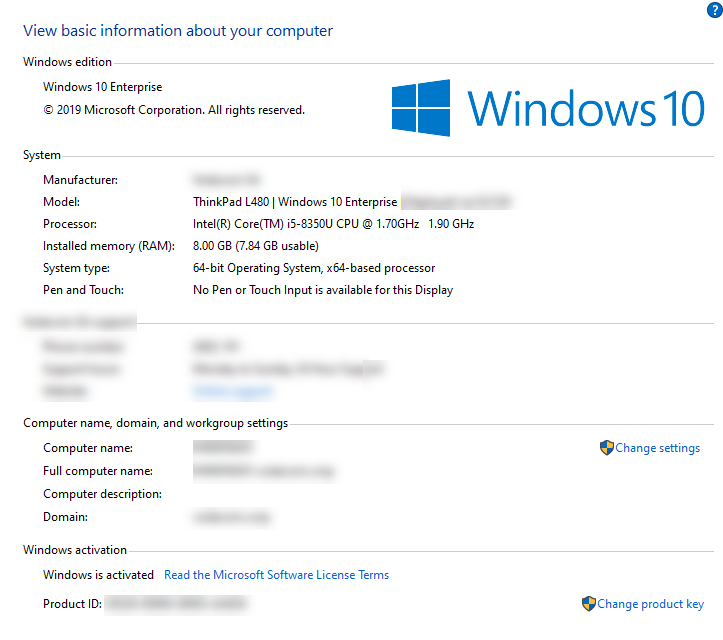Click the 'Model:' label
723x640 pixels.
(61, 202)
